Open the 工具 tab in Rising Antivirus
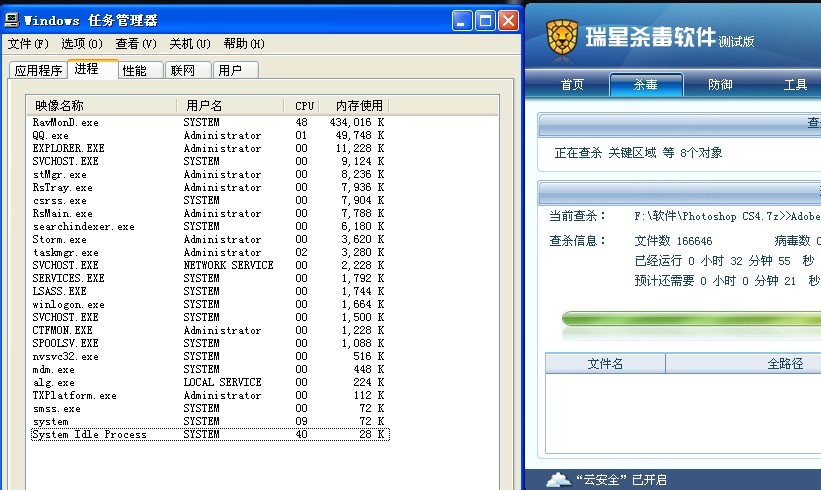Image resolution: width=821 pixels, height=490 pixels. point(795,85)
